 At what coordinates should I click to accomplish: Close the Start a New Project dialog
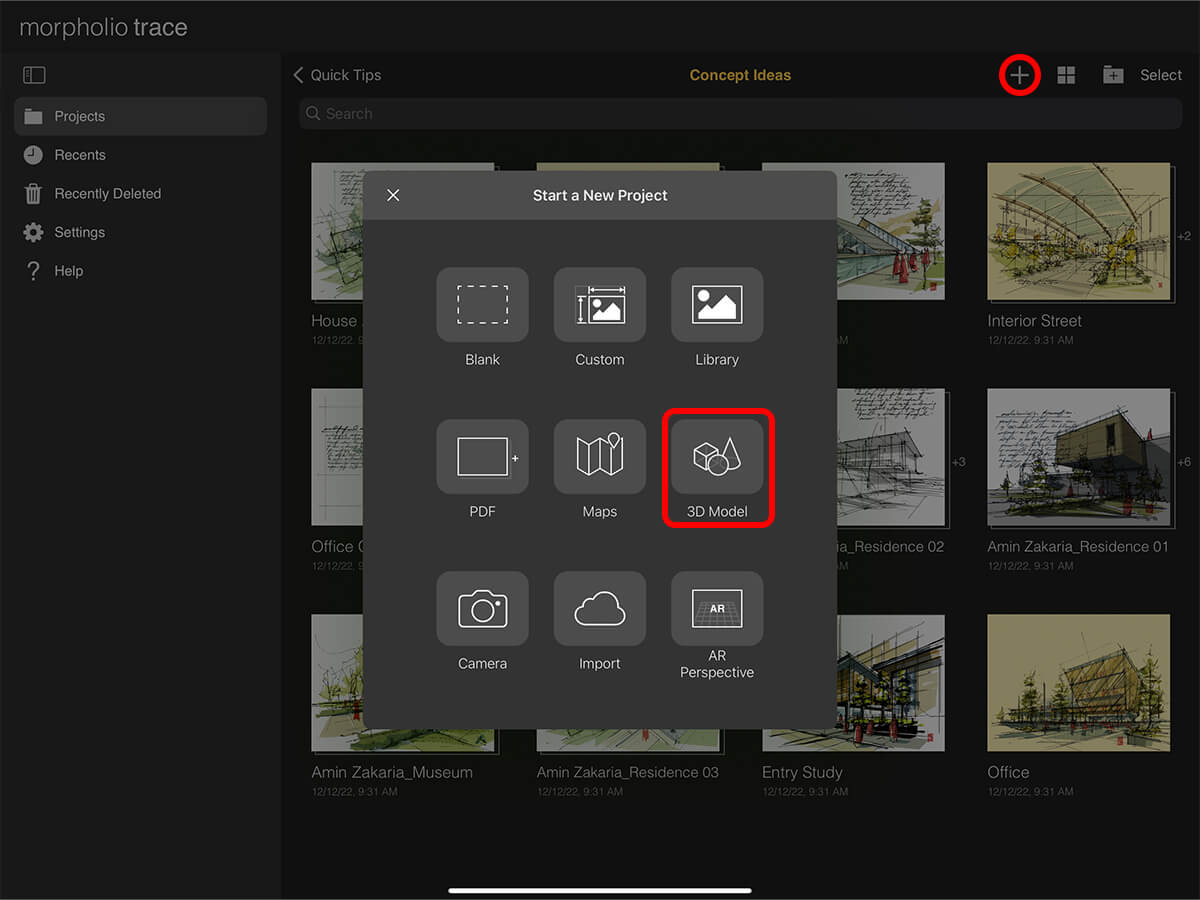coord(393,195)
